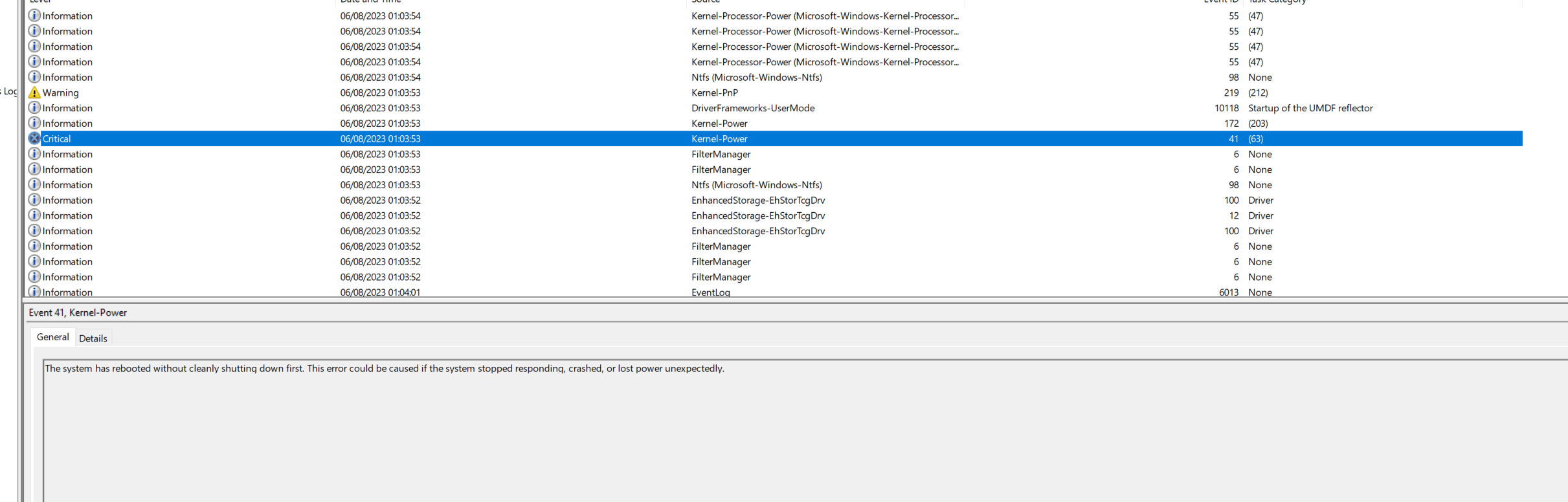
Task: Click the "EventLog" source cell
Action: click(711, 292)
